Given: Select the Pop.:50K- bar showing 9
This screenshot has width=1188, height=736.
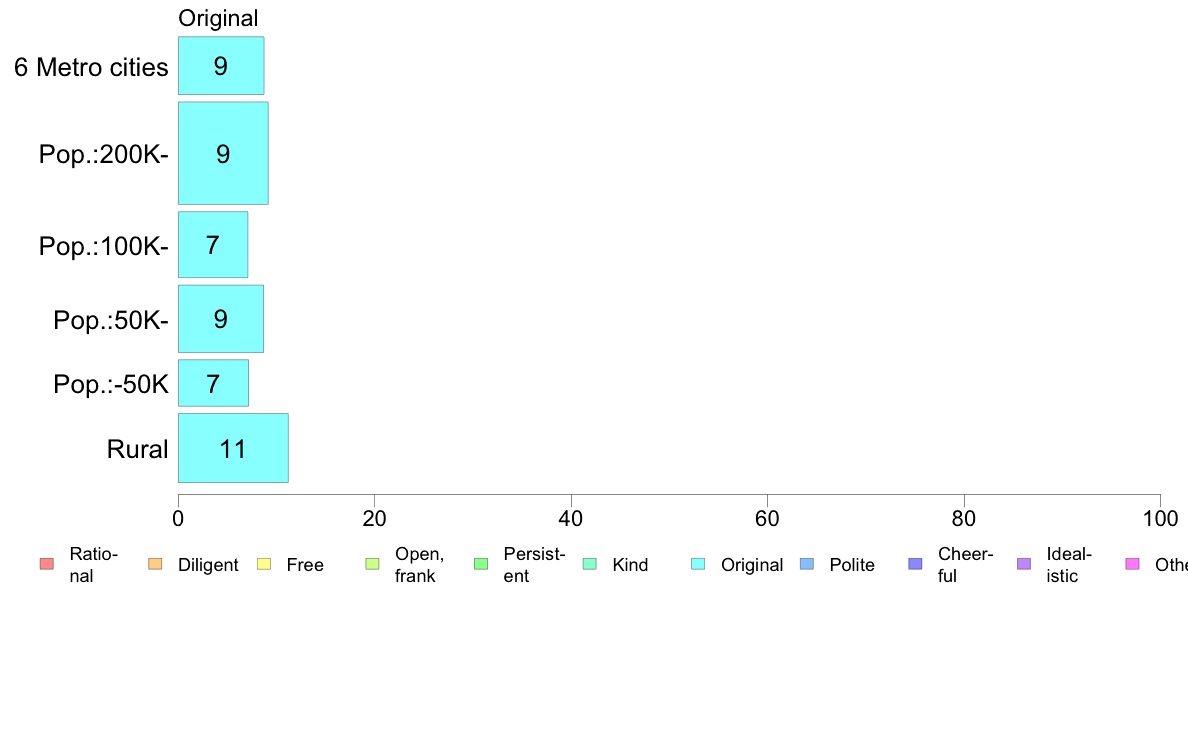Looking at the screenshot, I should pos(221,319).
